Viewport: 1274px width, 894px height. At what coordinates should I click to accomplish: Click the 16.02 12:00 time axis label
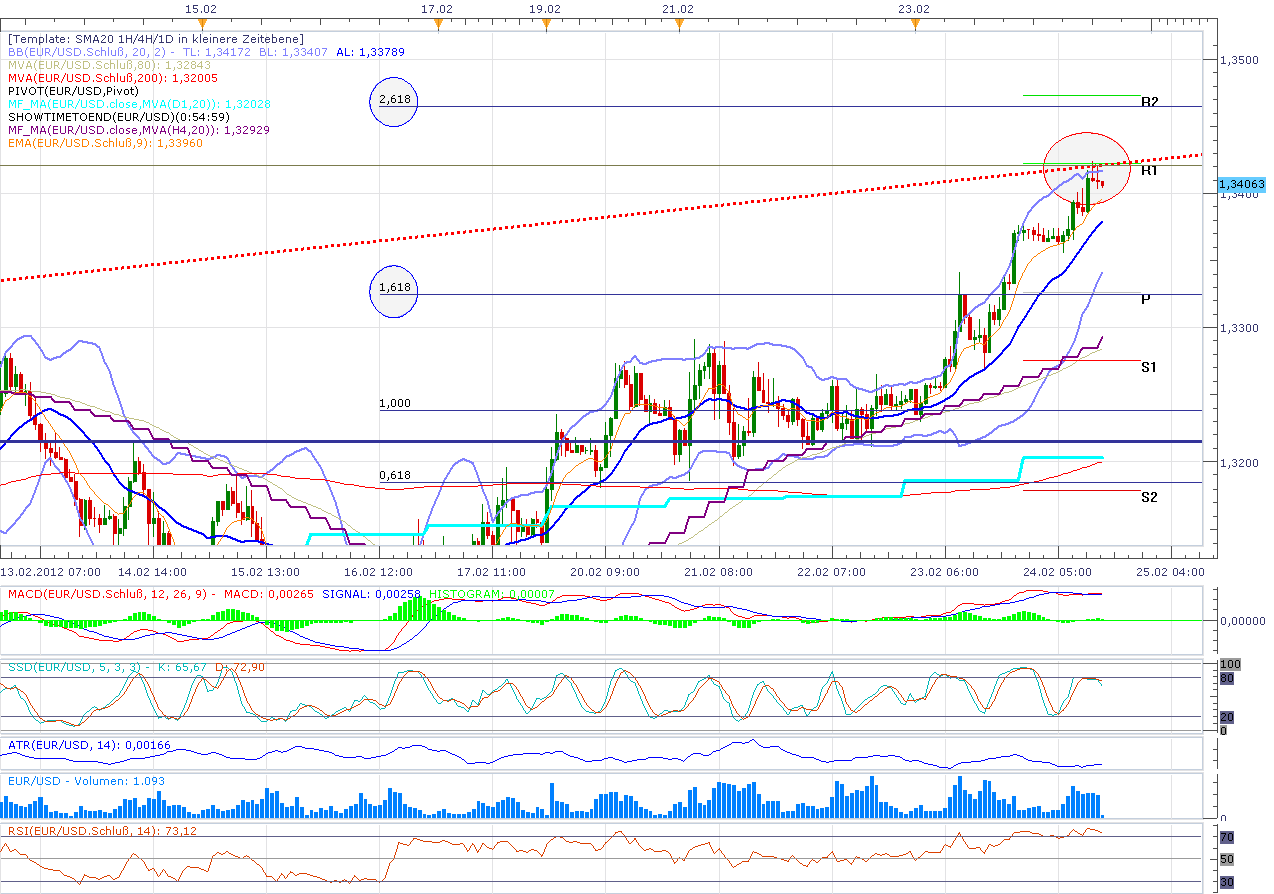point(380,572)
